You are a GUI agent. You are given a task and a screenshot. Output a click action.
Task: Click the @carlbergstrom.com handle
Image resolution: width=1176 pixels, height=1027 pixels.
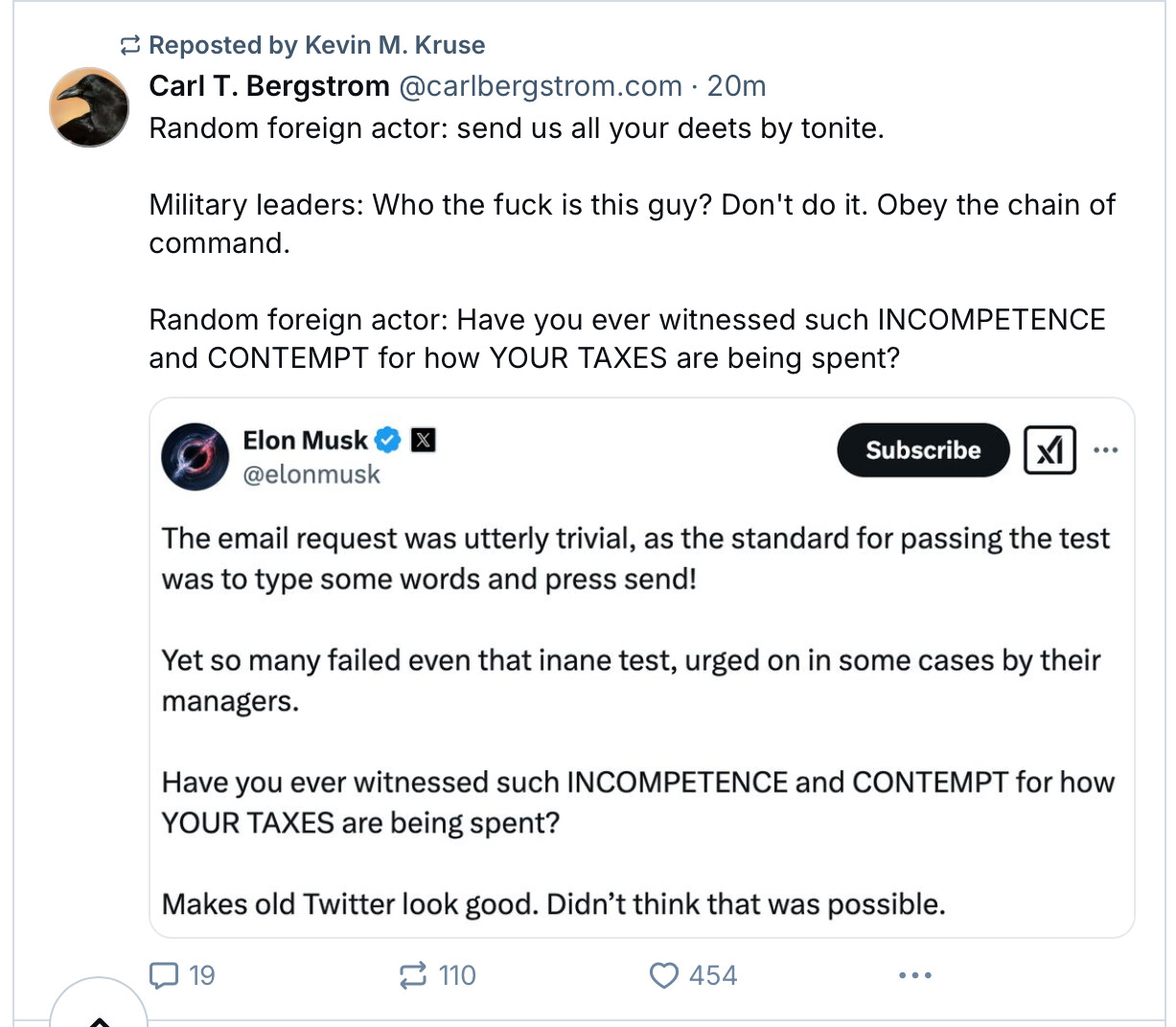(540, 86)
